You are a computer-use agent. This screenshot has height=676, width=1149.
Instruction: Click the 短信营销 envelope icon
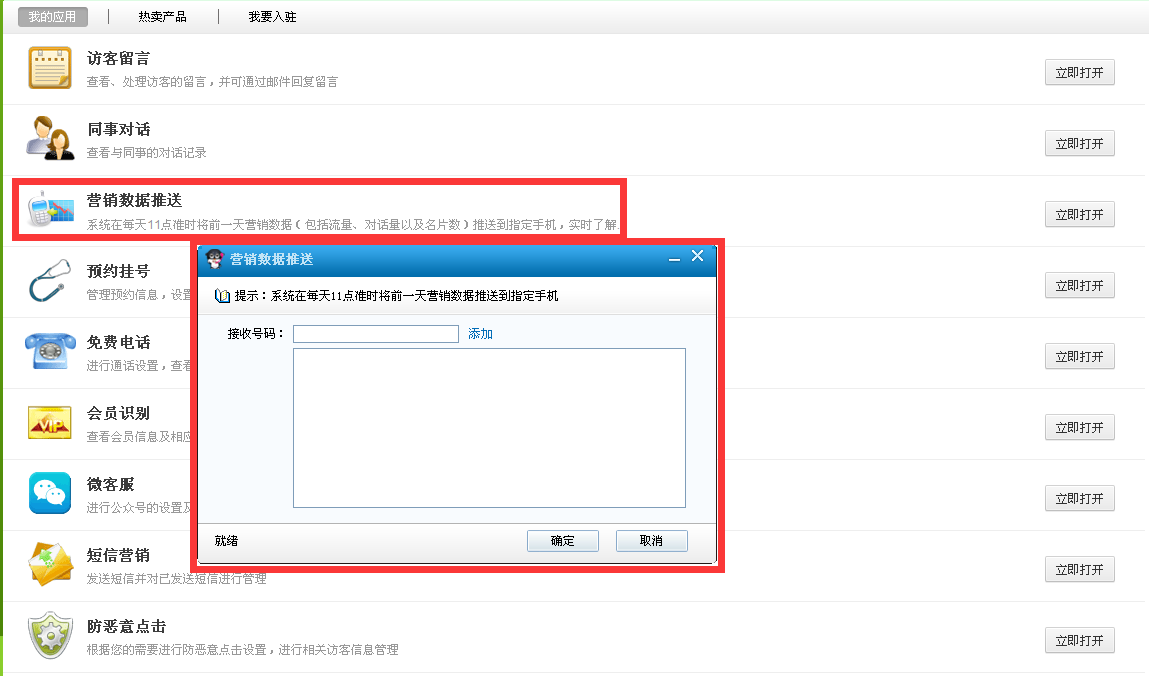tap(49, 564)
